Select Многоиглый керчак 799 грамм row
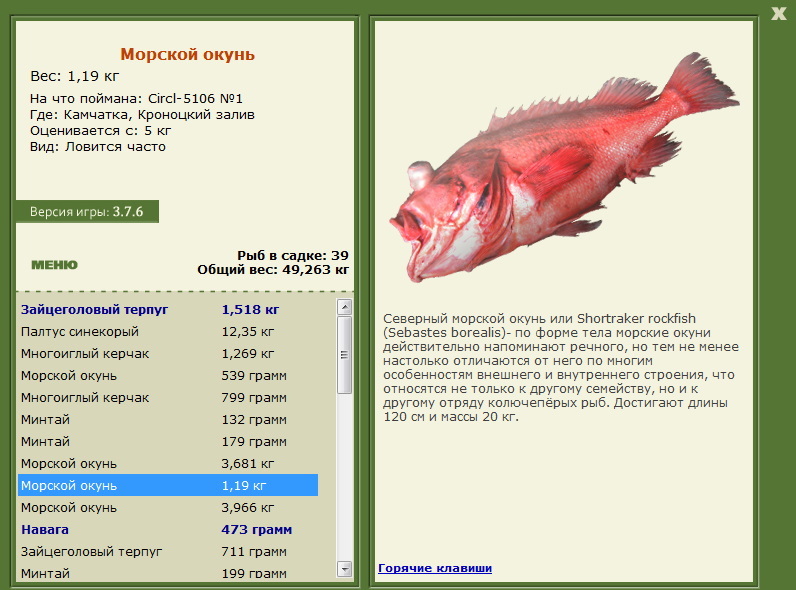796x590 pixels. (x=168, y=398)
